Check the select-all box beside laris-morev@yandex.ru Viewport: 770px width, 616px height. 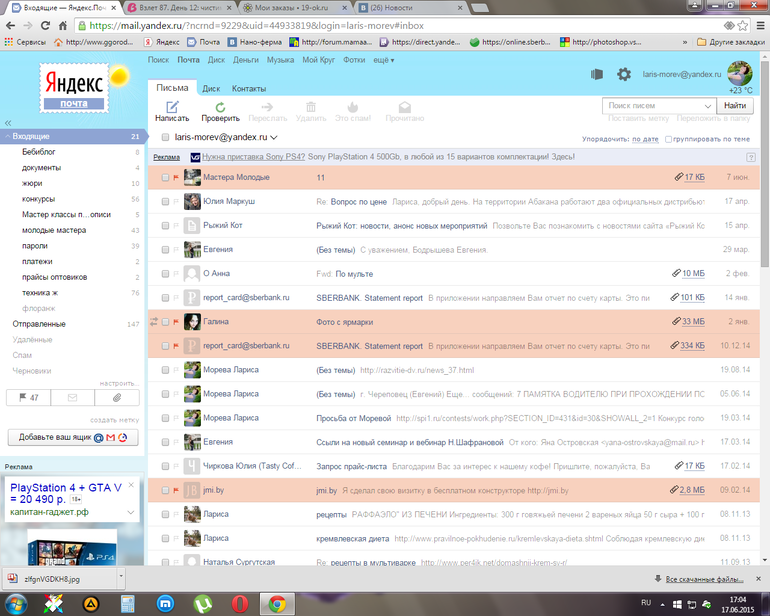click(165, 137)
